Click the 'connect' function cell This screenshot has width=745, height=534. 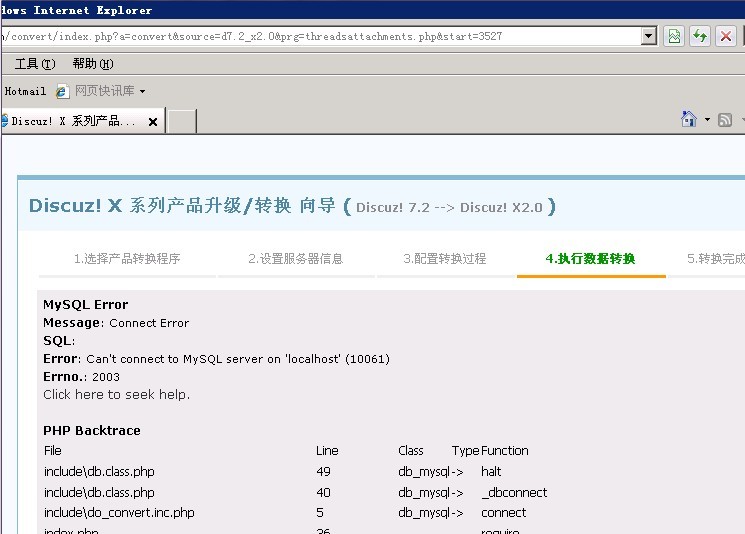point(504,513)
